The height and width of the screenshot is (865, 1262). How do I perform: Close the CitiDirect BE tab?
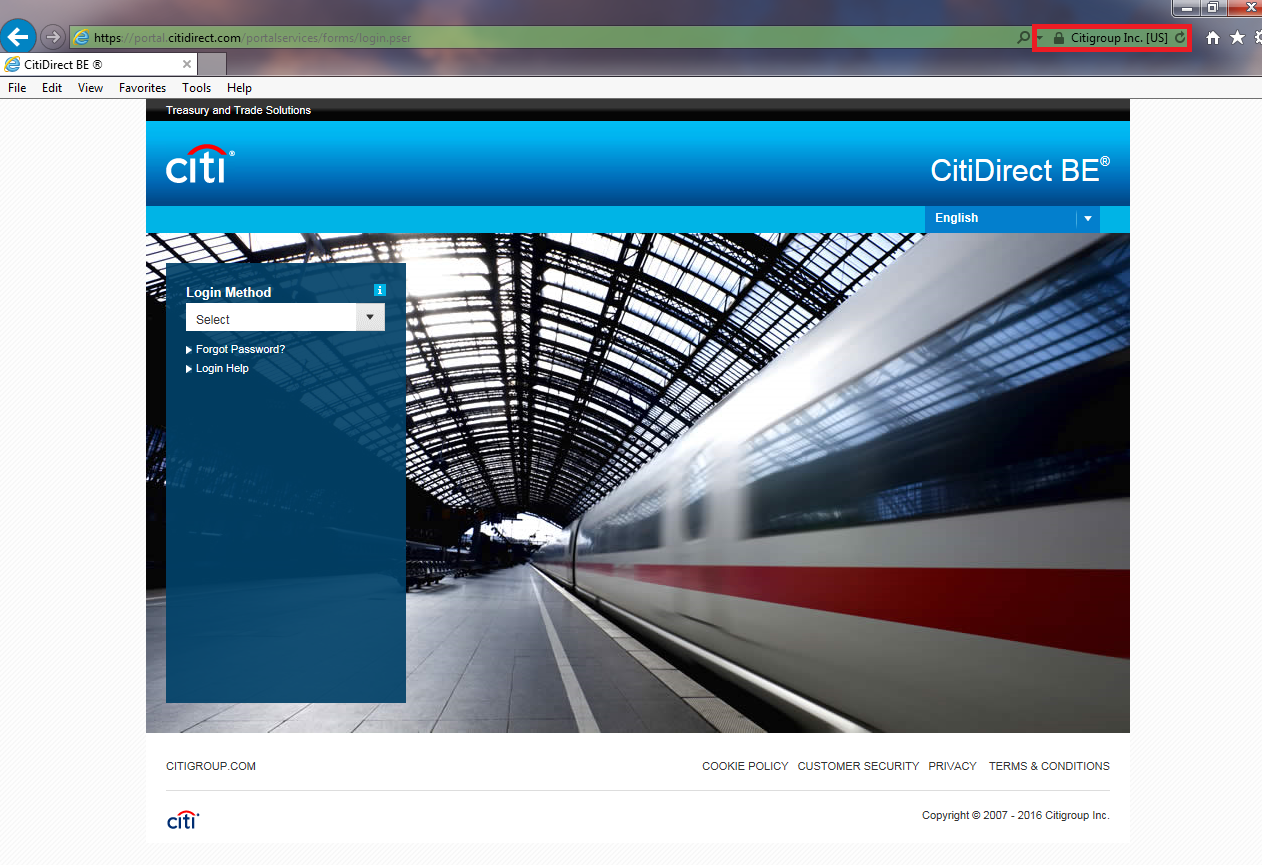pos(187,64)
